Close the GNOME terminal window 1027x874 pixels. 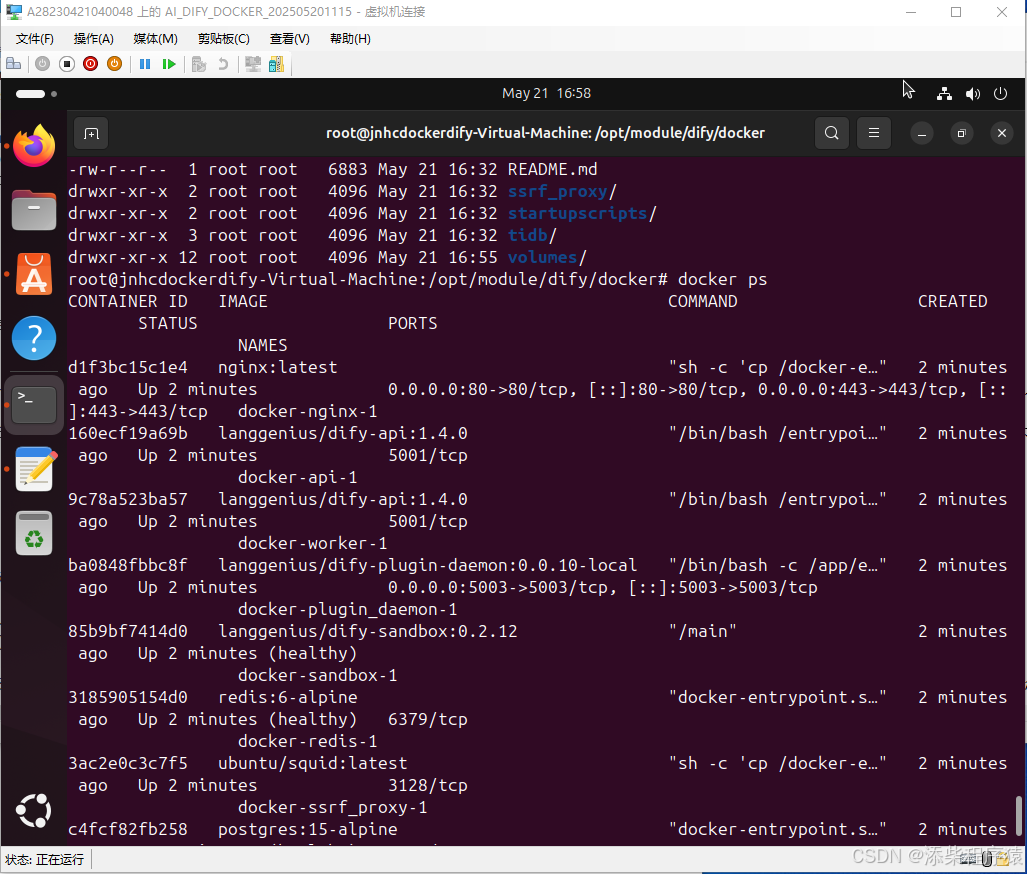point(1001,134)
